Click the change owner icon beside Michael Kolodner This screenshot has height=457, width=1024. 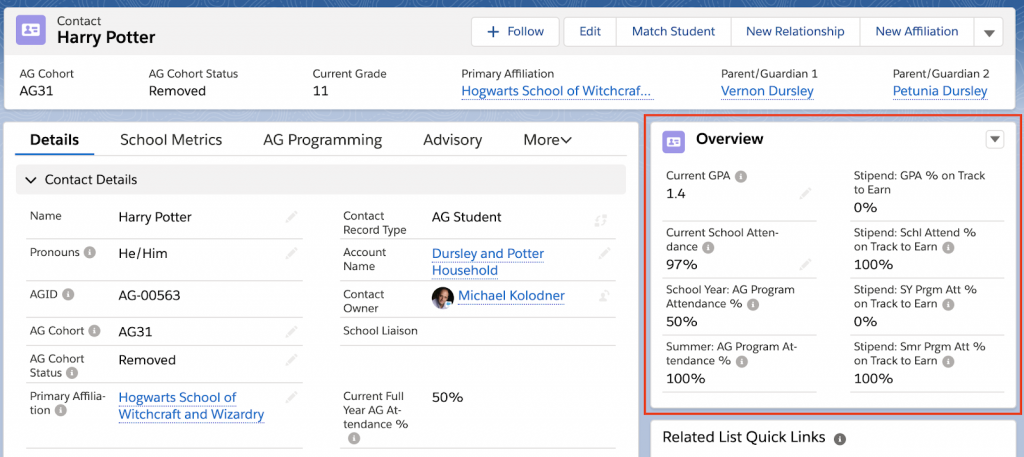point(604,296)
